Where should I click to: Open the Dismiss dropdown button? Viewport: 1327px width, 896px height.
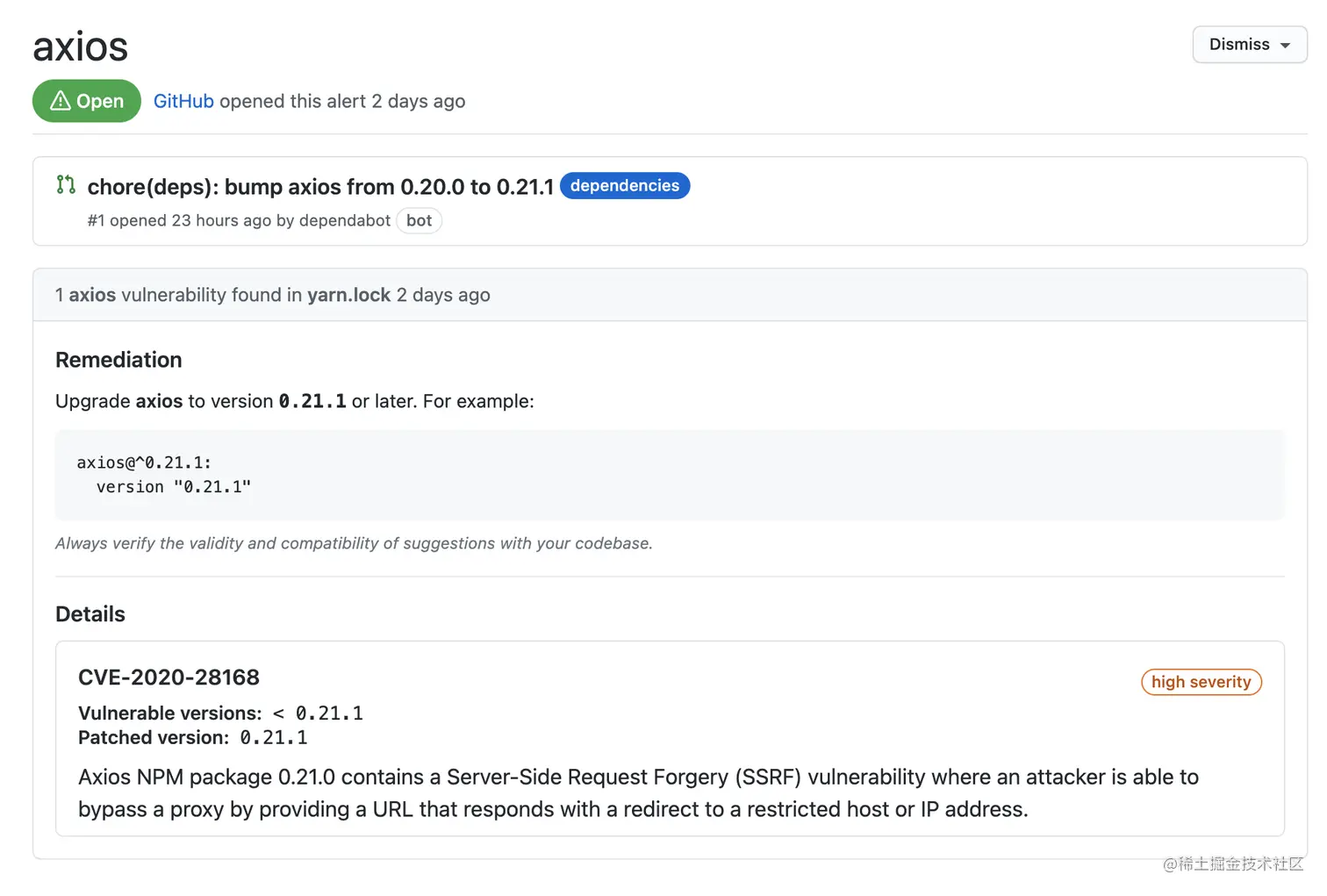[x=1249, y=45]
